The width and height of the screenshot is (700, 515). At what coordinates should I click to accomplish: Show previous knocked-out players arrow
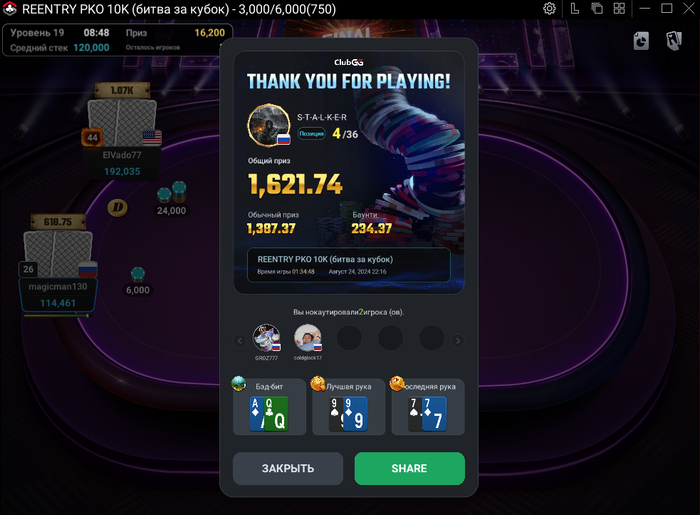[240, 341]
